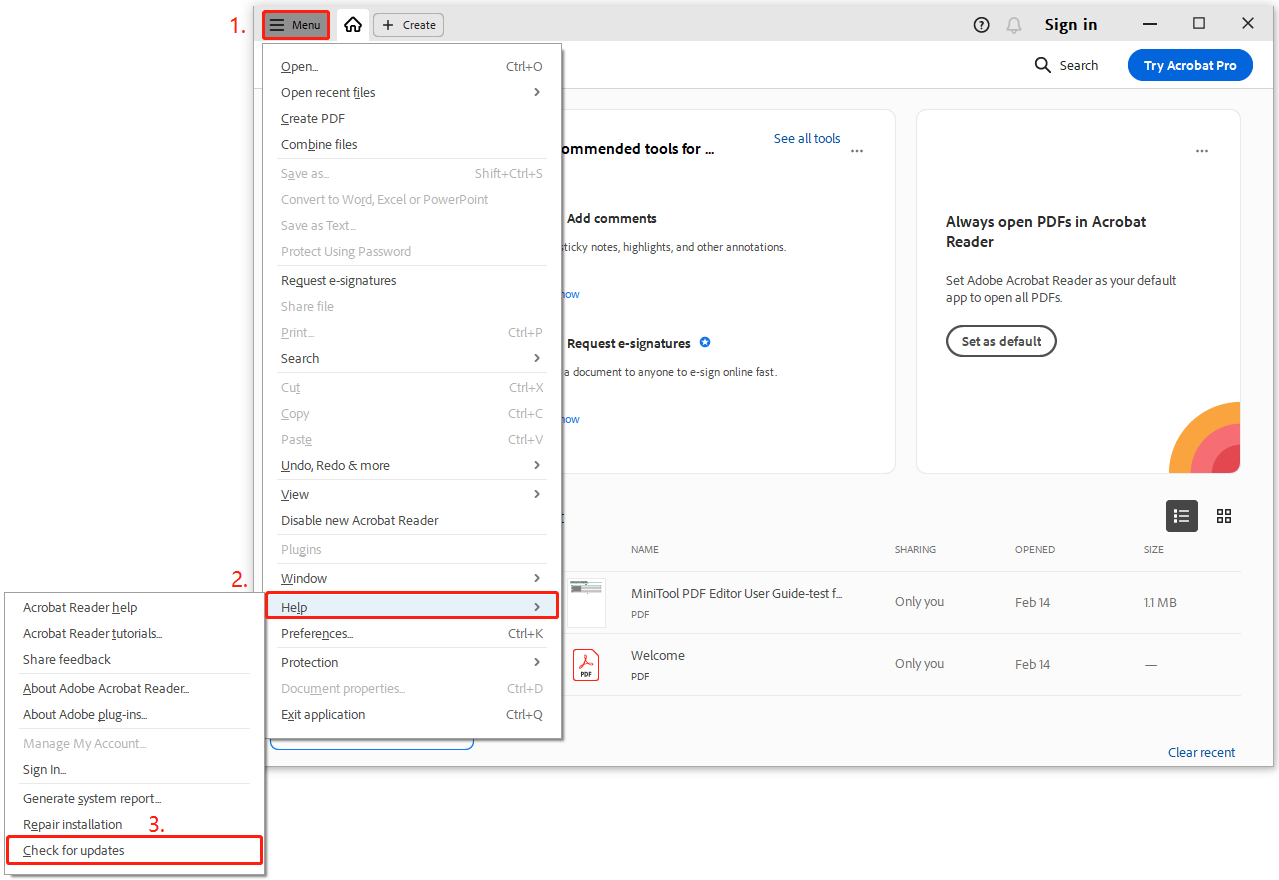Open the ellipsis menu on default-app card

click(1202, 151)
